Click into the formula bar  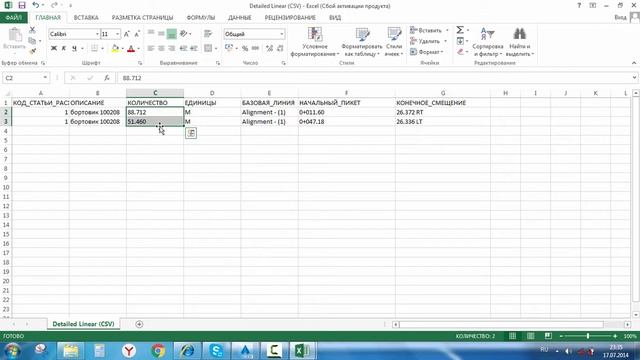[373, 78]
